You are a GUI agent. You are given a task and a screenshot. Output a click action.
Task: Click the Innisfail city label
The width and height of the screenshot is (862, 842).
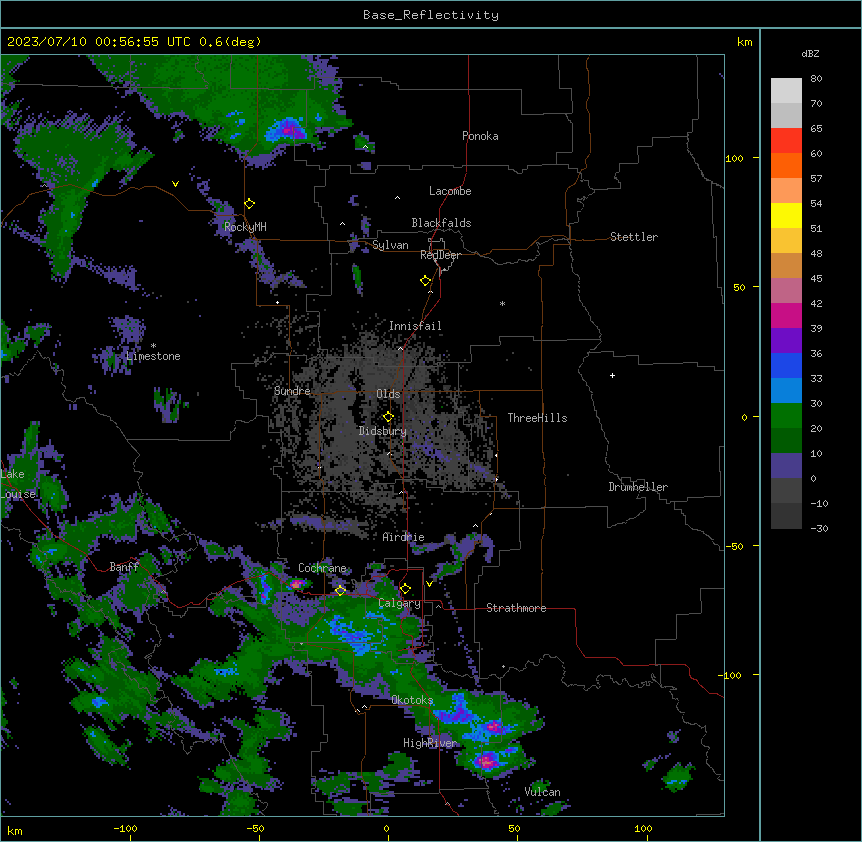[415, 326]
